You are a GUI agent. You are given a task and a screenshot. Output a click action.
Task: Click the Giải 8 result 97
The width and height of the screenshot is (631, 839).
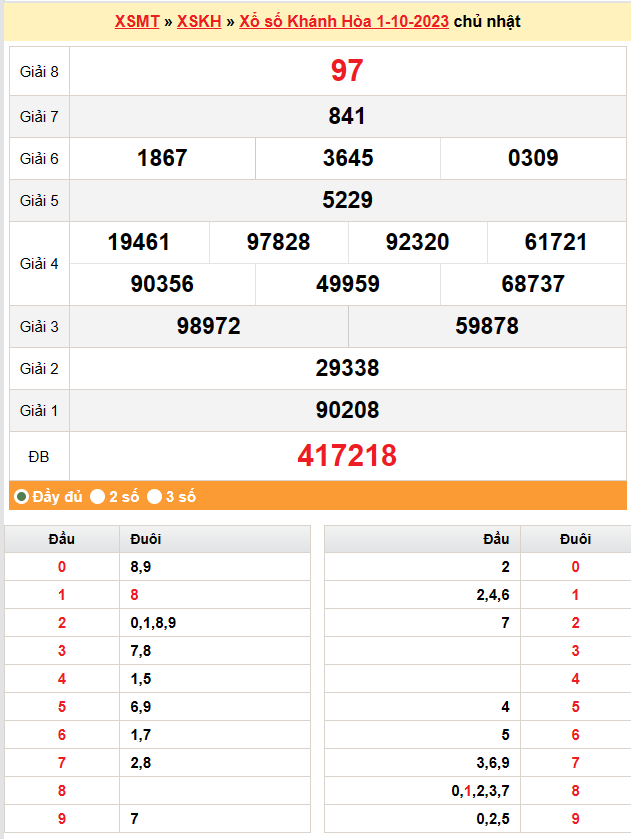pos(347,71)
